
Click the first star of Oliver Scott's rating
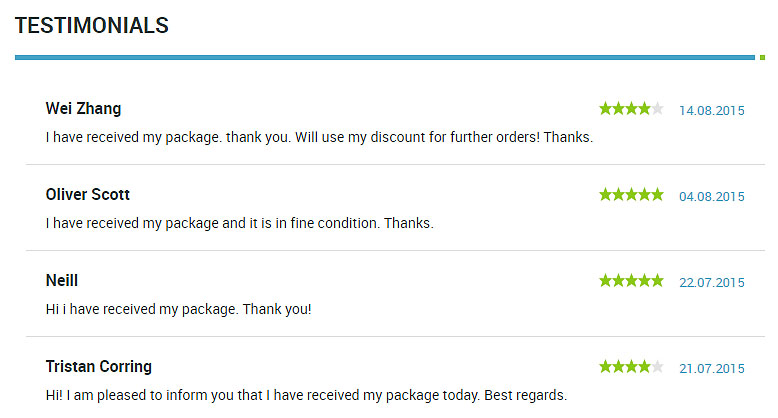(x=605, y=194)
